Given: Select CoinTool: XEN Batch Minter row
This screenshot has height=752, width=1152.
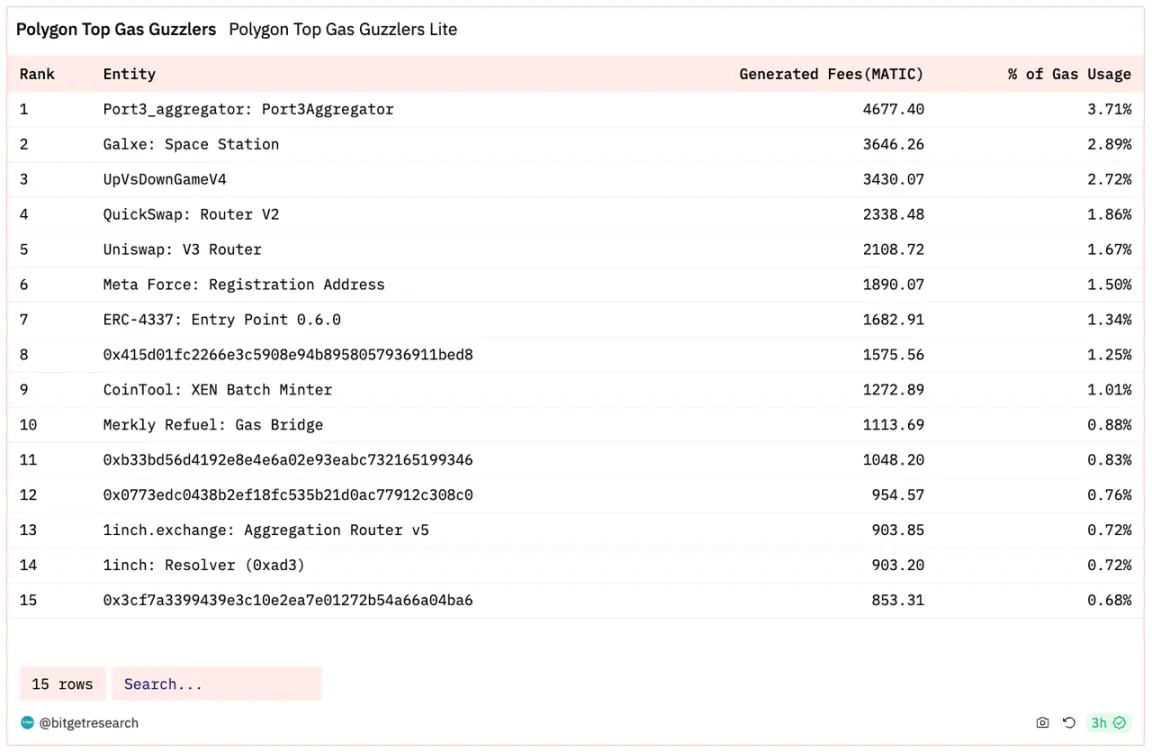Looking at the screenshot, I should coord(576,390).
